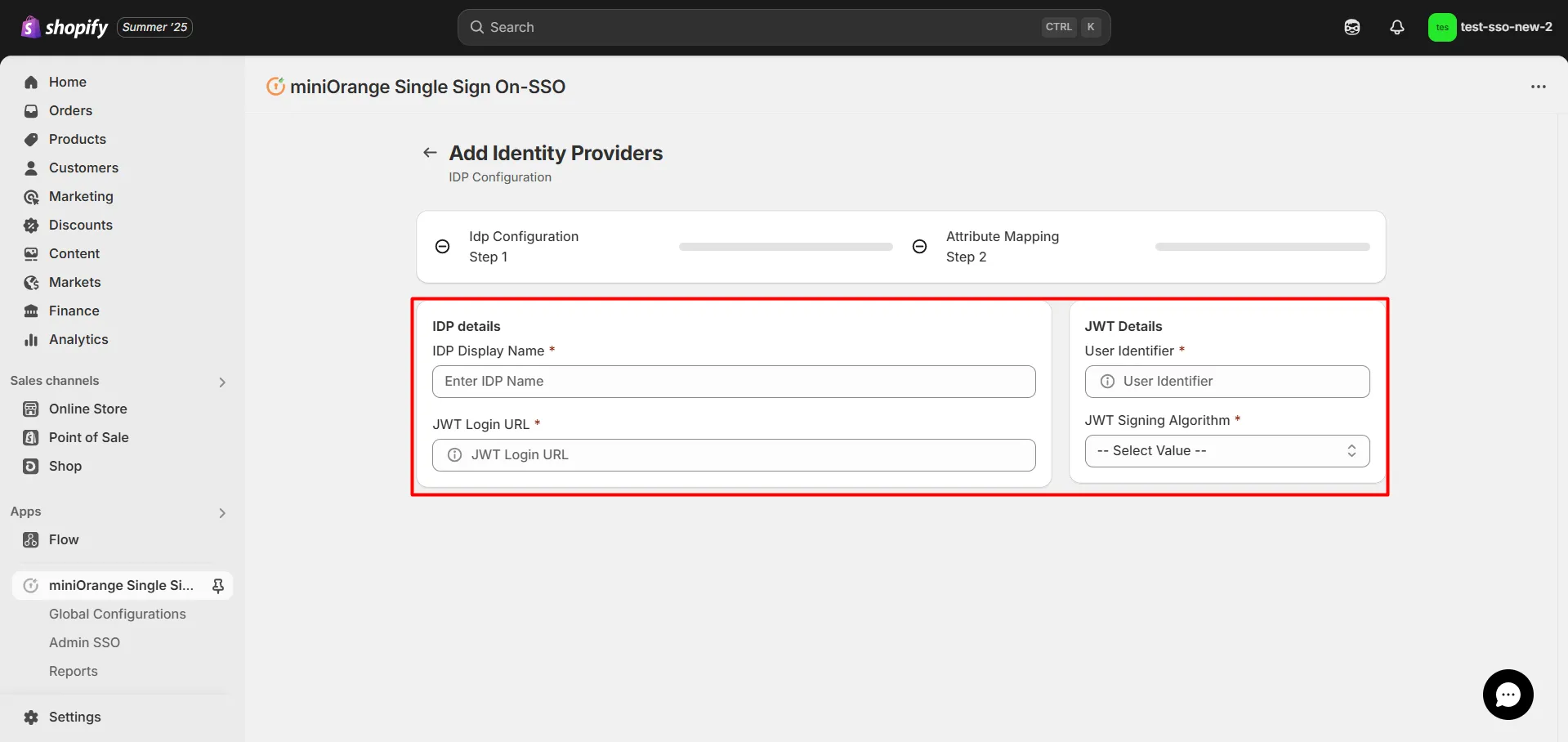Click the Idp Configuration step label
Image resolution: width=1568 pixels, height=742 pixels.
[x=524, y=236]
